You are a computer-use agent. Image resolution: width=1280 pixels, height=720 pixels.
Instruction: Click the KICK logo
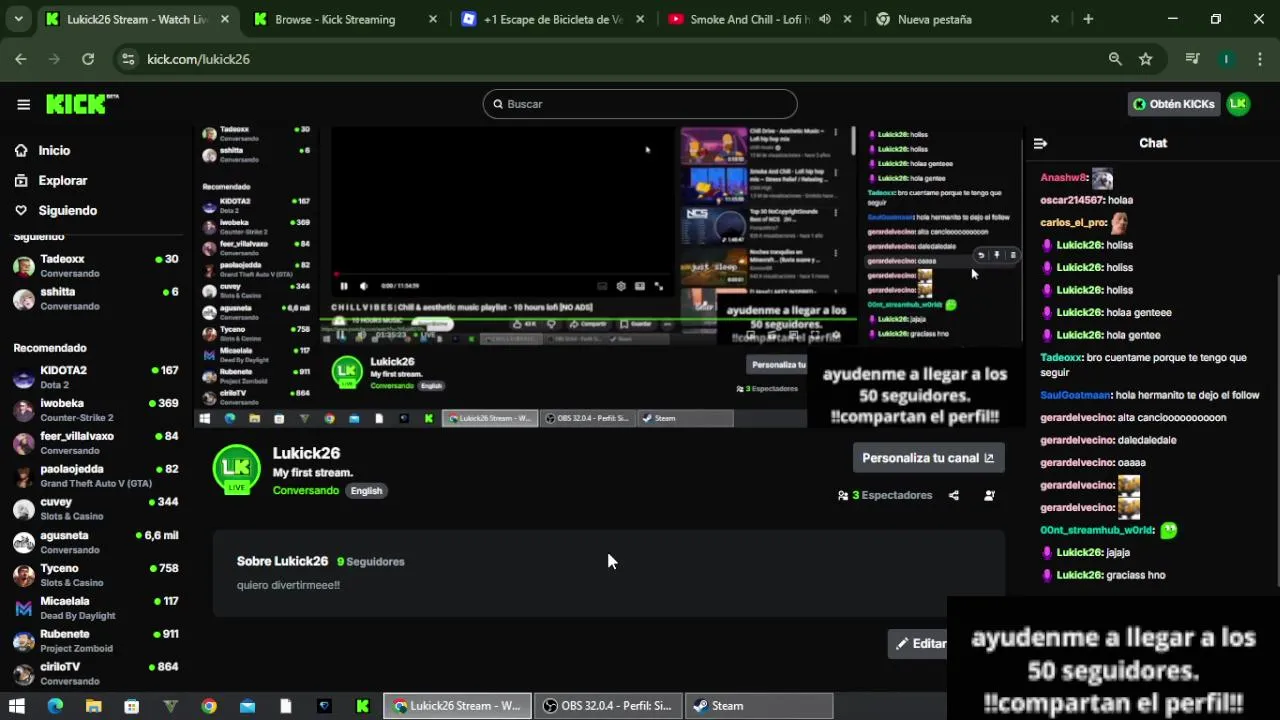82,104
